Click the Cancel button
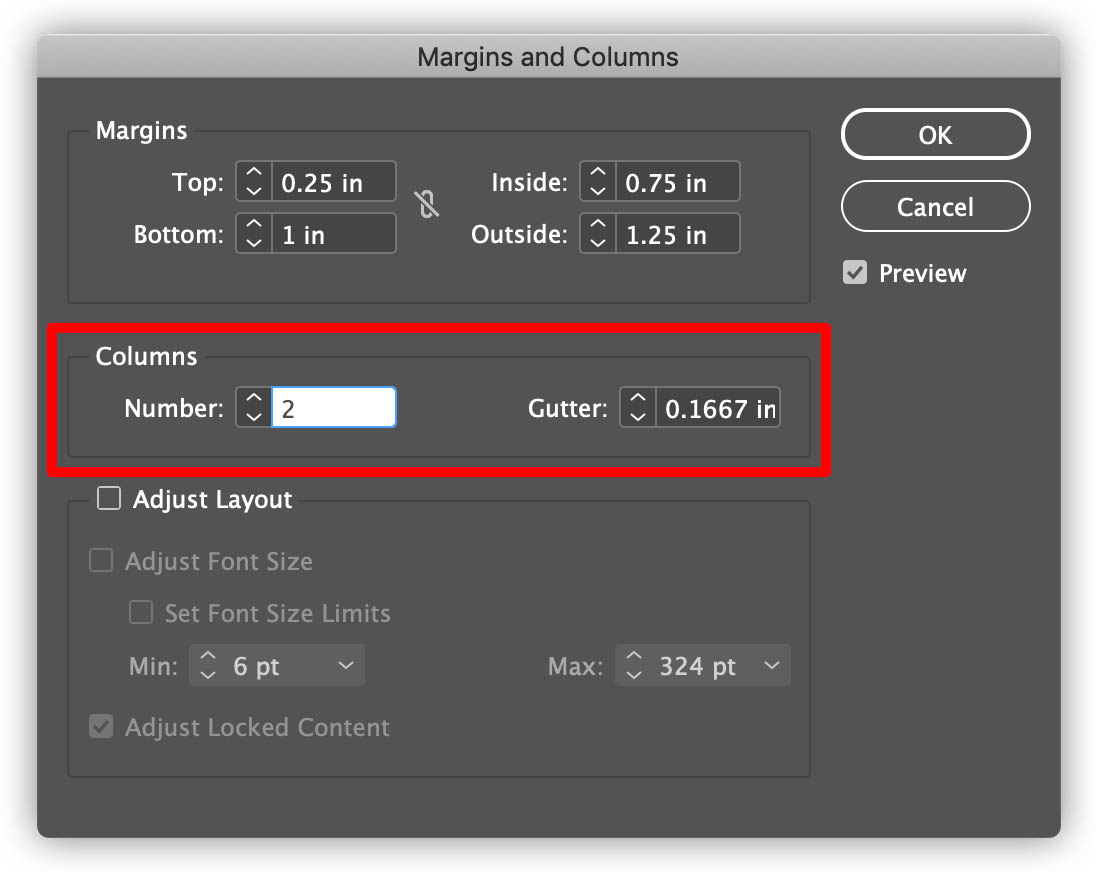Image resolution: width=1096 pixels, height=872 pixels. 935,207
